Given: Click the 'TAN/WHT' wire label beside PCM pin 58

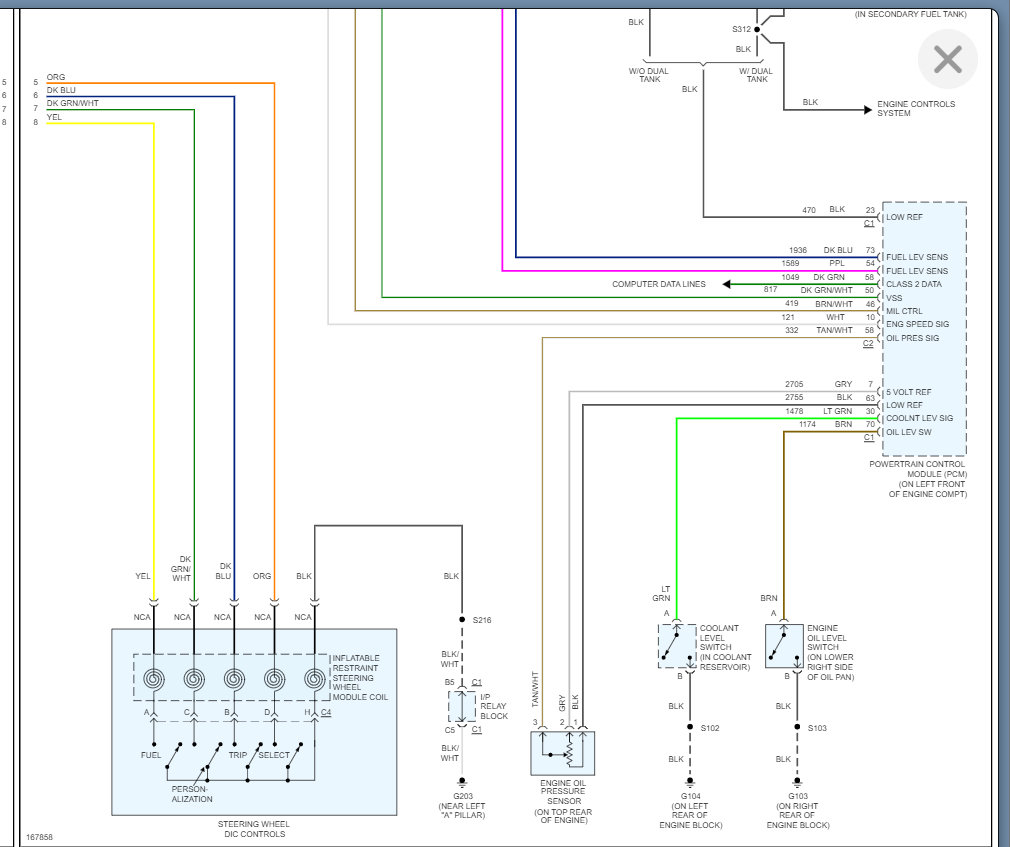Looking at the screenshot, I should pyautogui.click(x=834, y=330).
